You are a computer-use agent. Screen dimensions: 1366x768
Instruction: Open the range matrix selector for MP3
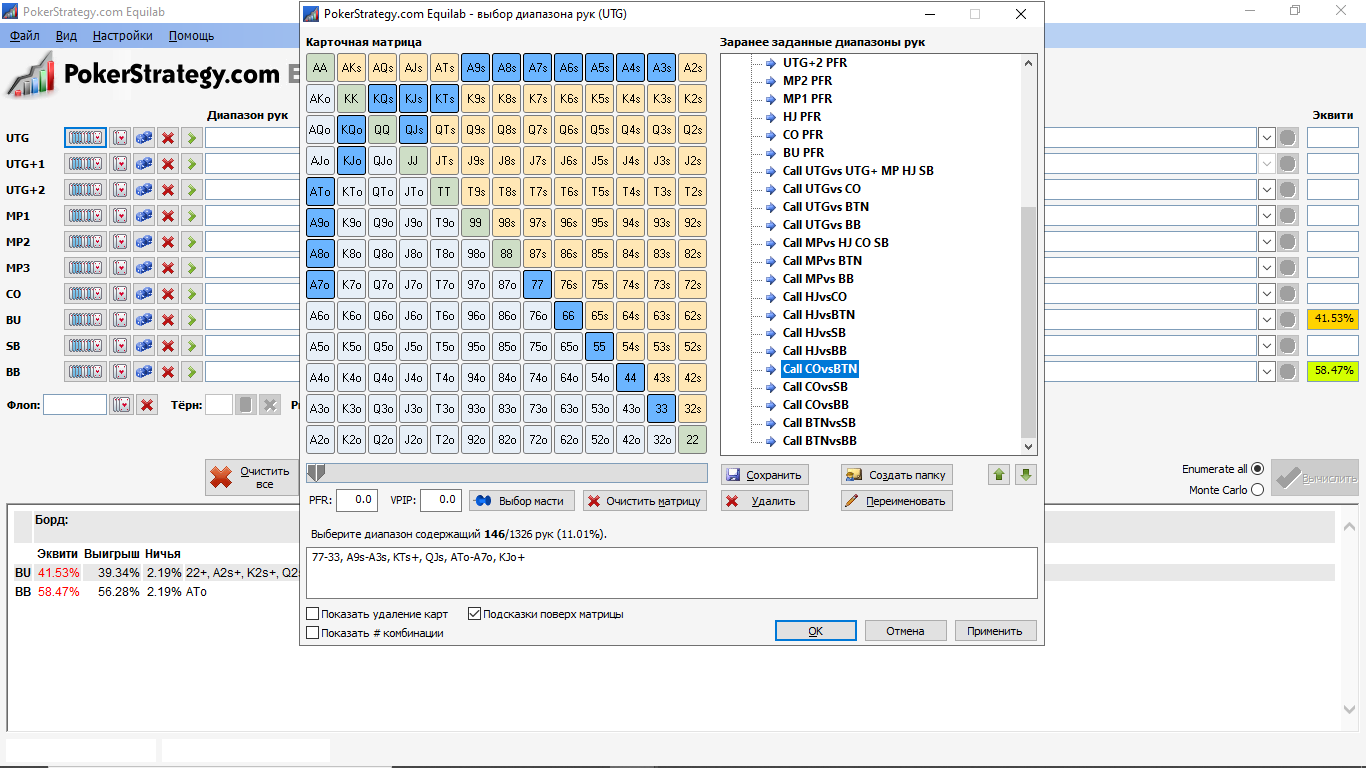click(85, 267)
